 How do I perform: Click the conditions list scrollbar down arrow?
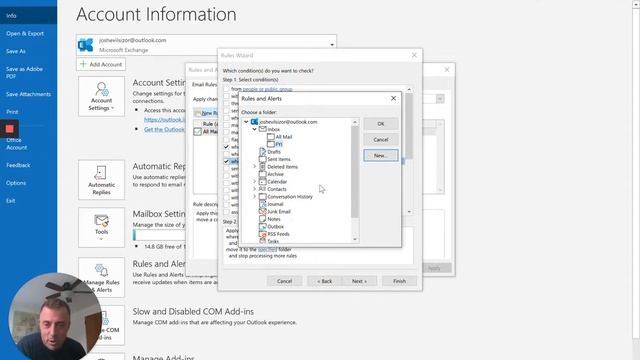409,212
